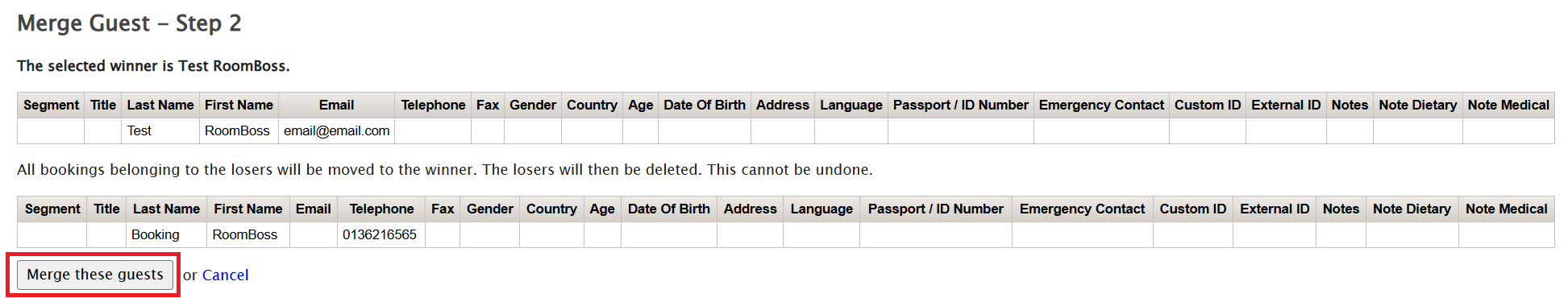The width and height of the screenshot is (1568, 298).
Task: Click the Merge these guests button
Action: 95,275
